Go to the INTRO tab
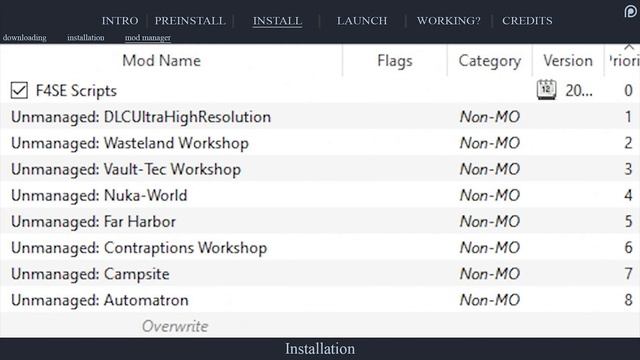This screenshot has height=360, width=640. 120,20
